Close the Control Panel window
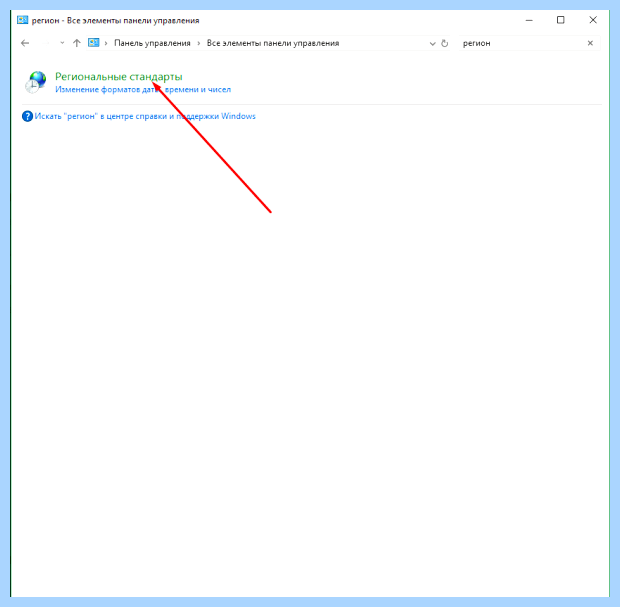Image resolution: width=620 pixels, height=607 pixels. point(593,20)
